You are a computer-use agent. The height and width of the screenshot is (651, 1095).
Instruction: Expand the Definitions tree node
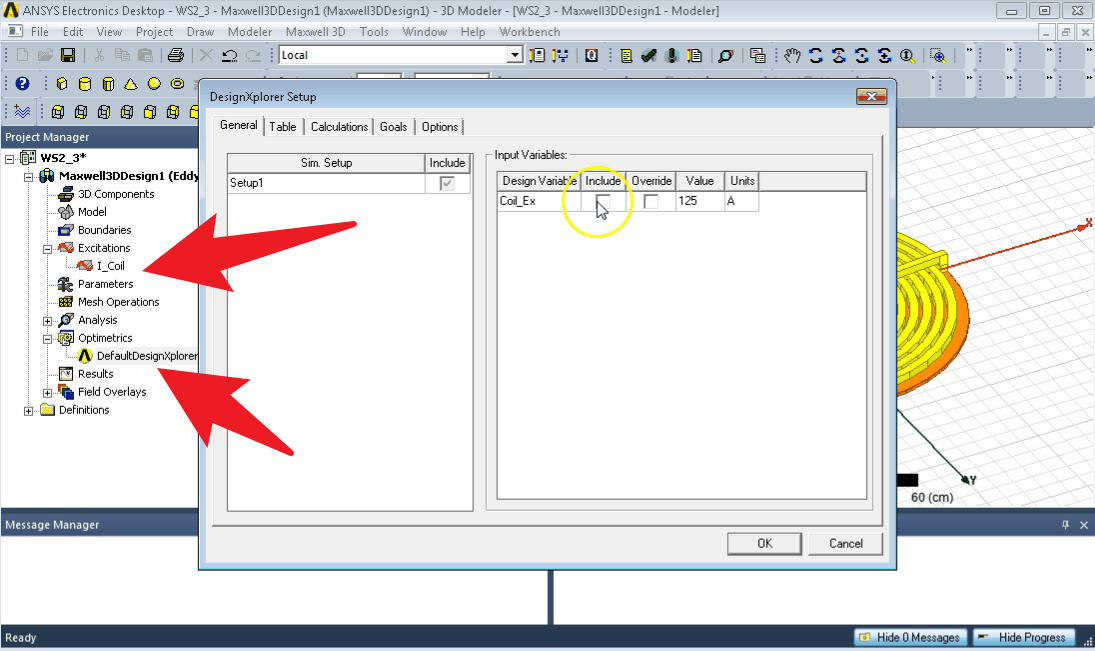click(x=29, y=411)
